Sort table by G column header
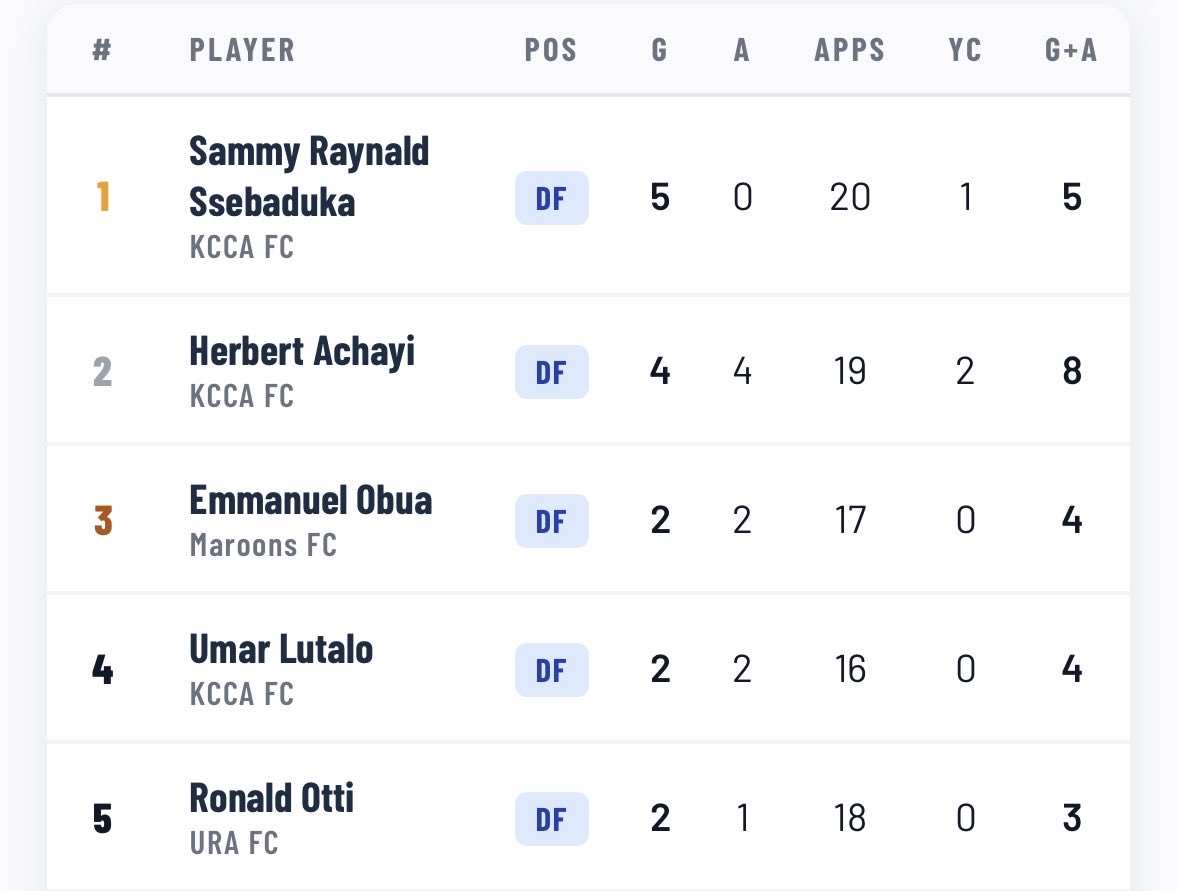 tap(659, 50)
